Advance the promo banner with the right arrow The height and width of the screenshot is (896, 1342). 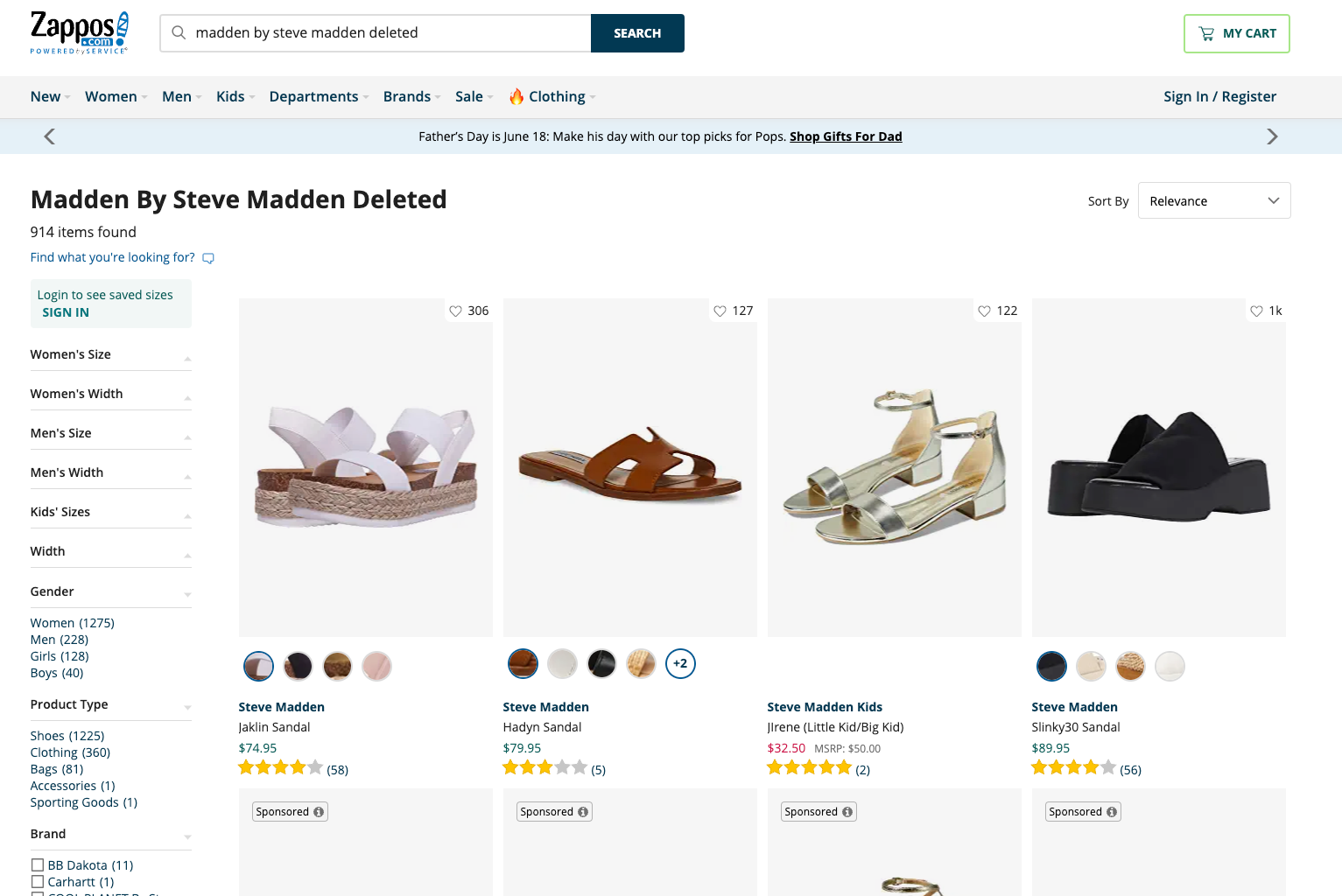pyautogui.click(x=1272, y=136)
